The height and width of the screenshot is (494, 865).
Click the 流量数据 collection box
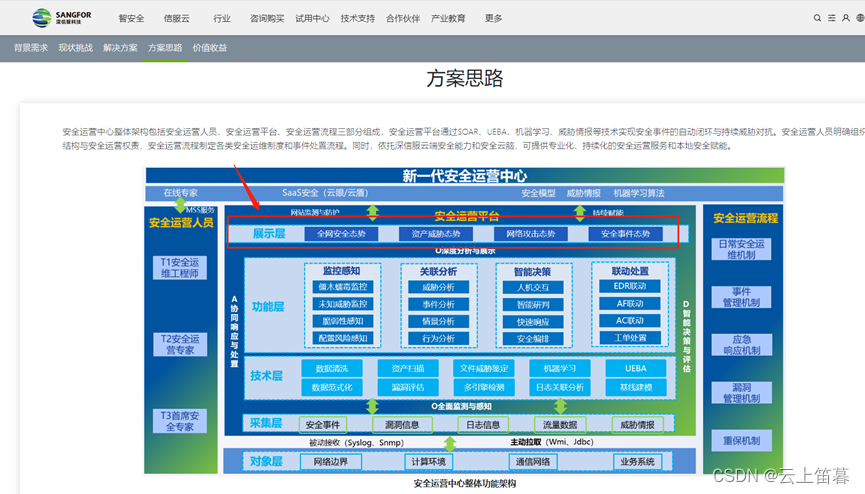[x=559, y=424]
